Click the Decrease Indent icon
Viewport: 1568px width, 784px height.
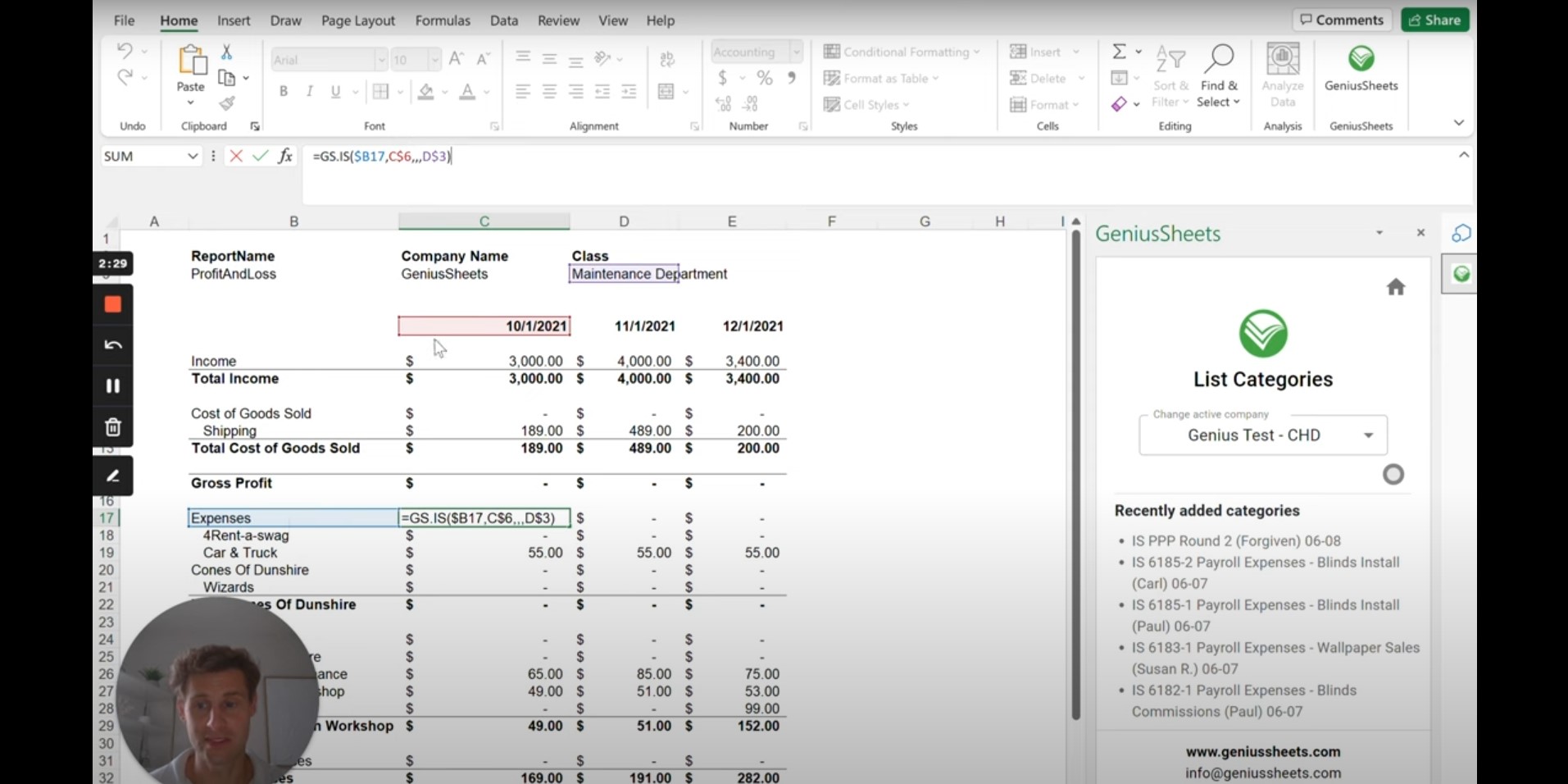[602, 92]
